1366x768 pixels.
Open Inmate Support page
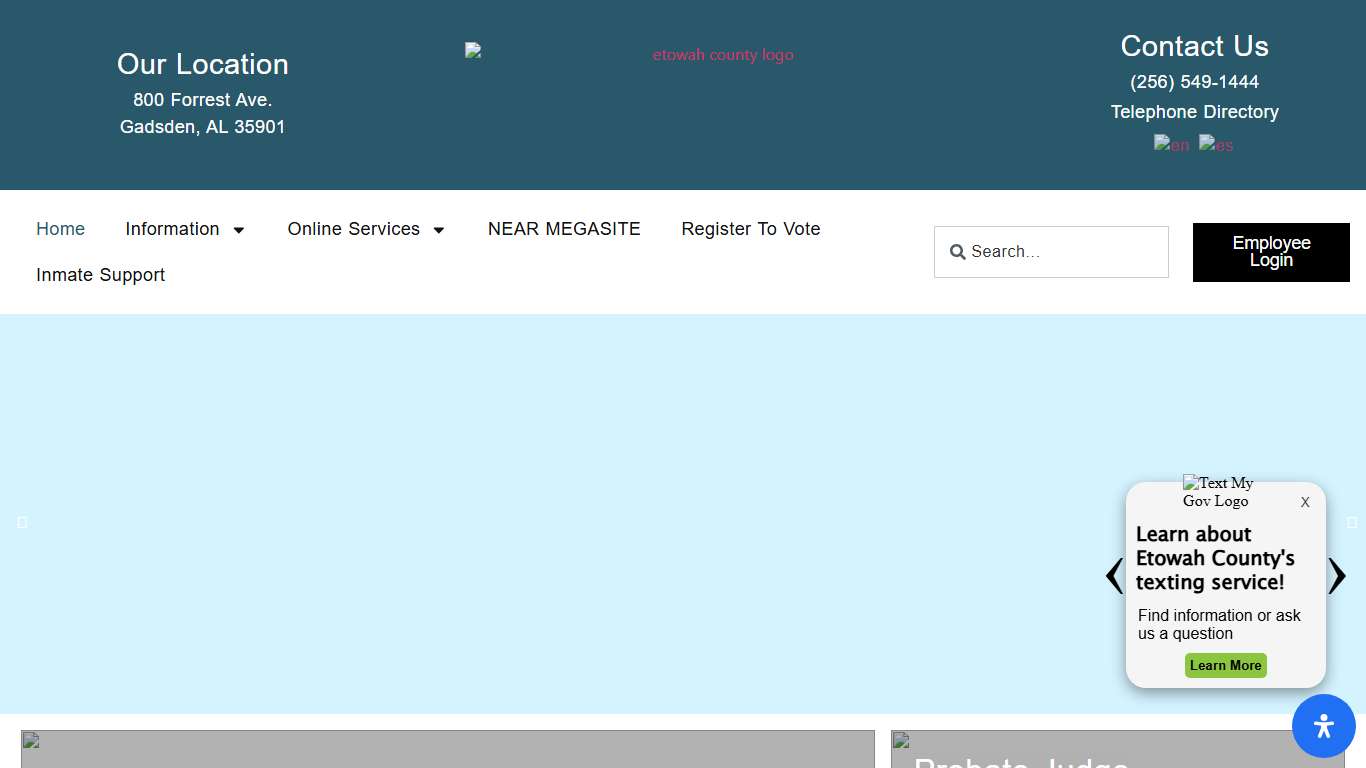click(x=100, y=275)
